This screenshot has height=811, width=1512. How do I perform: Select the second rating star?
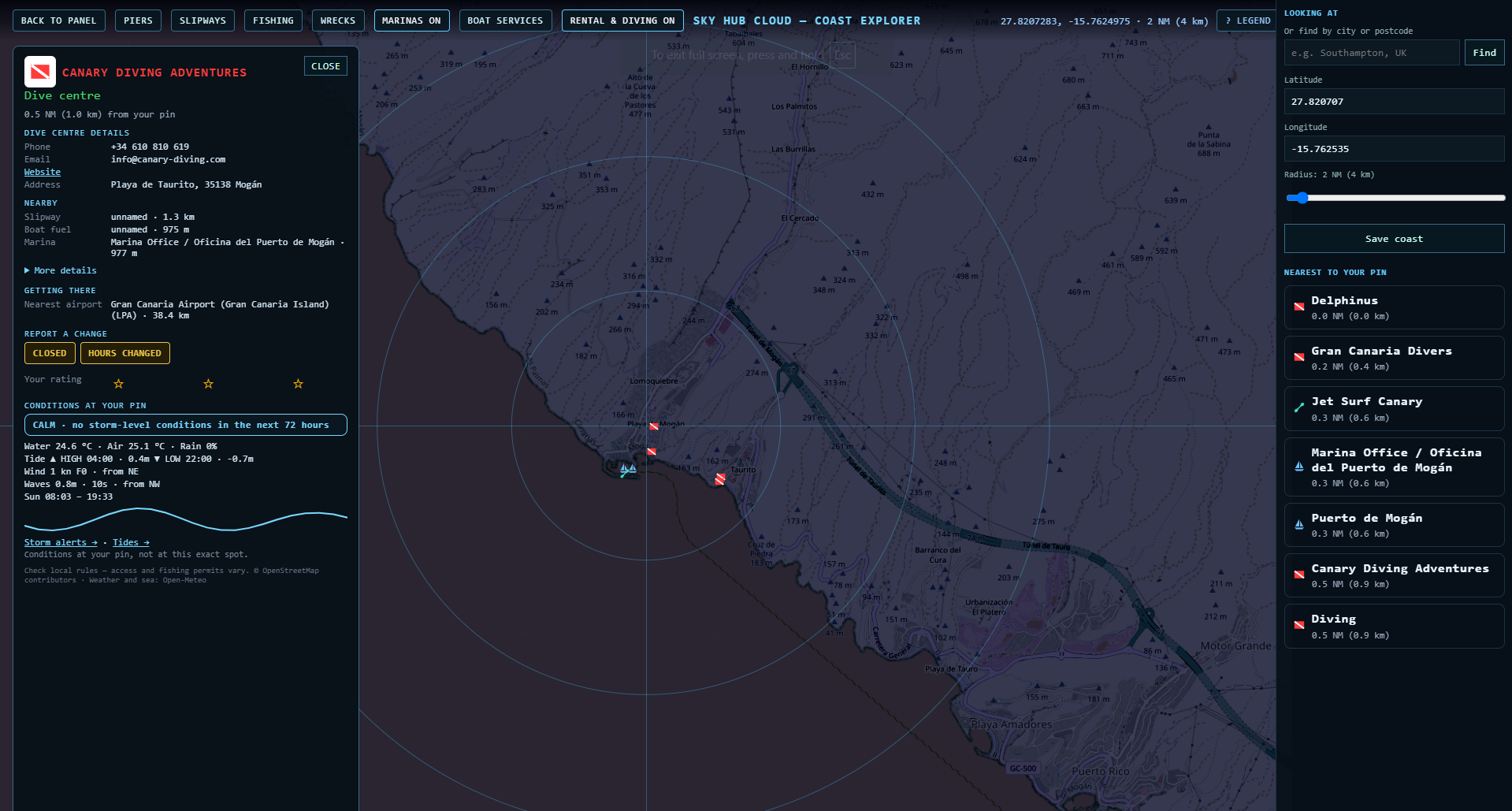tap(208, 384)
